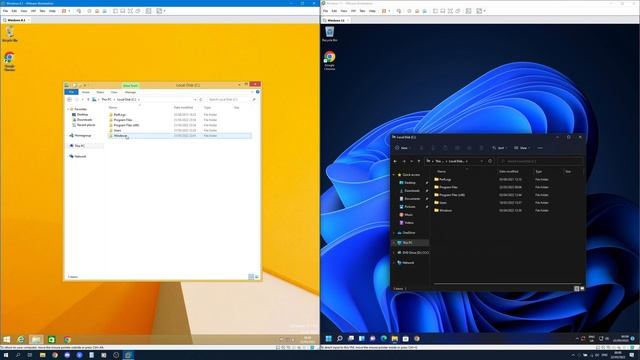Click the search box in dark Explorer

pyautogui.click(x=540, y=161)
